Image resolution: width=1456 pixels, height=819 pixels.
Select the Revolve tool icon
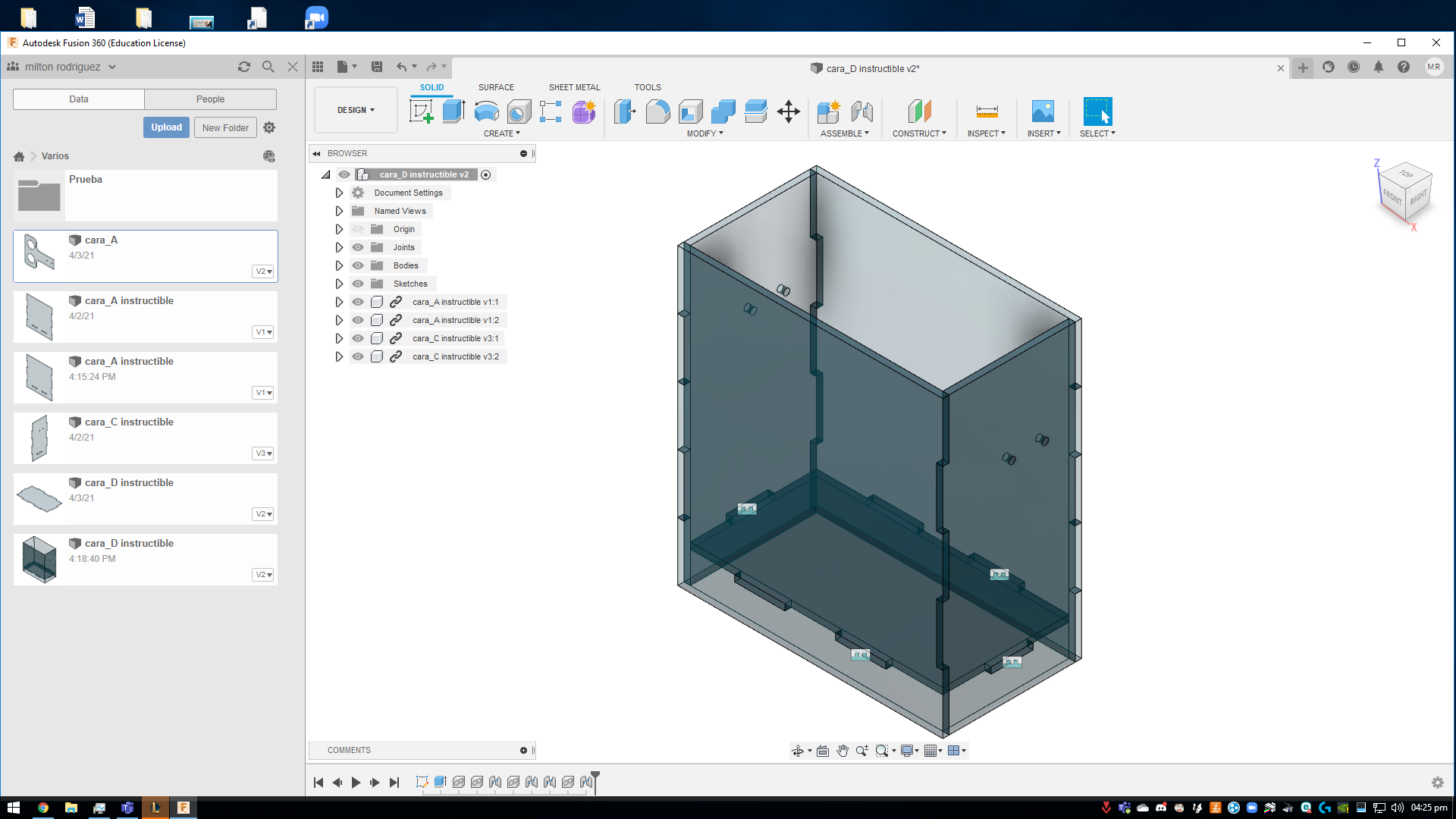tap(486, 111)
